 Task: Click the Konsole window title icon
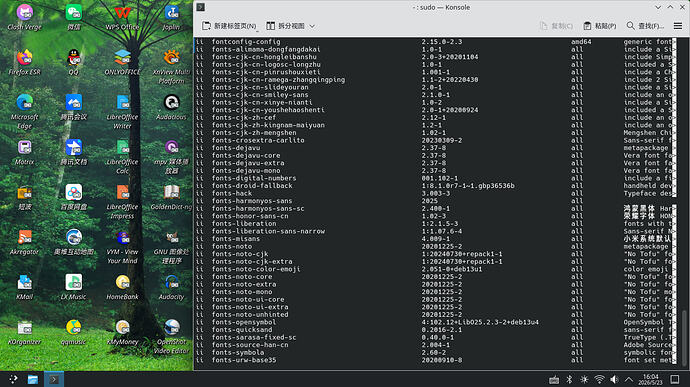point(201,7)
